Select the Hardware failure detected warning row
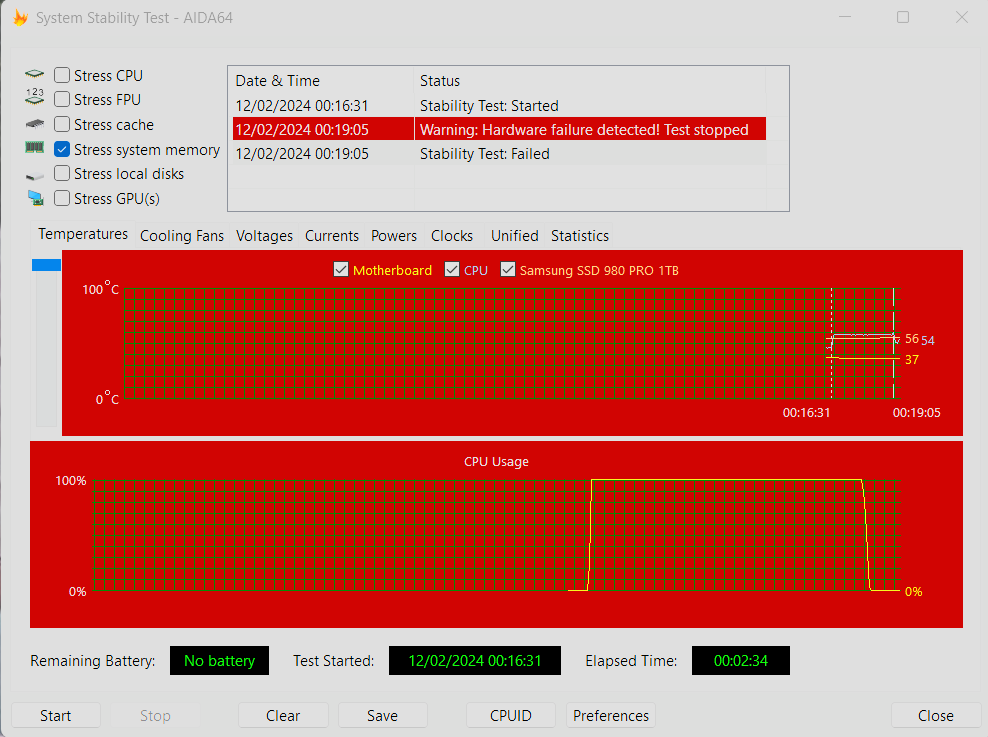 [500, 129]
